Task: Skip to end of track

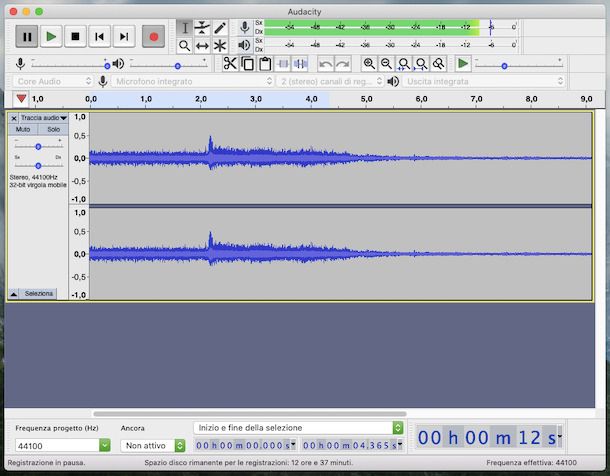Action: tap(124, 37)
